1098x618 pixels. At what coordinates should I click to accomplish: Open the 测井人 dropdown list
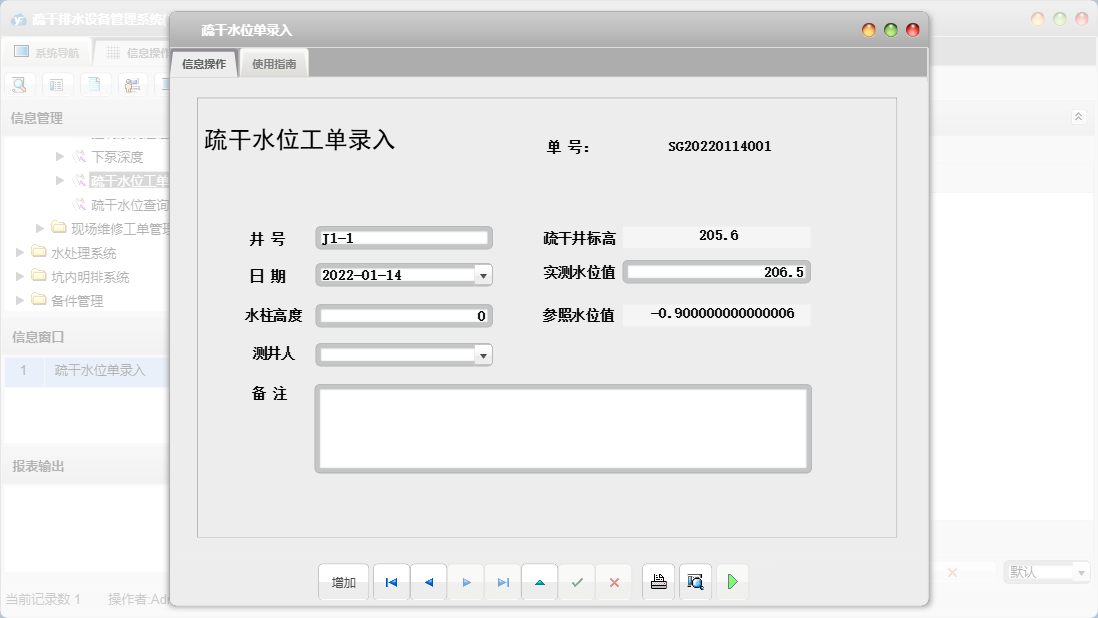tap(482, 354)
